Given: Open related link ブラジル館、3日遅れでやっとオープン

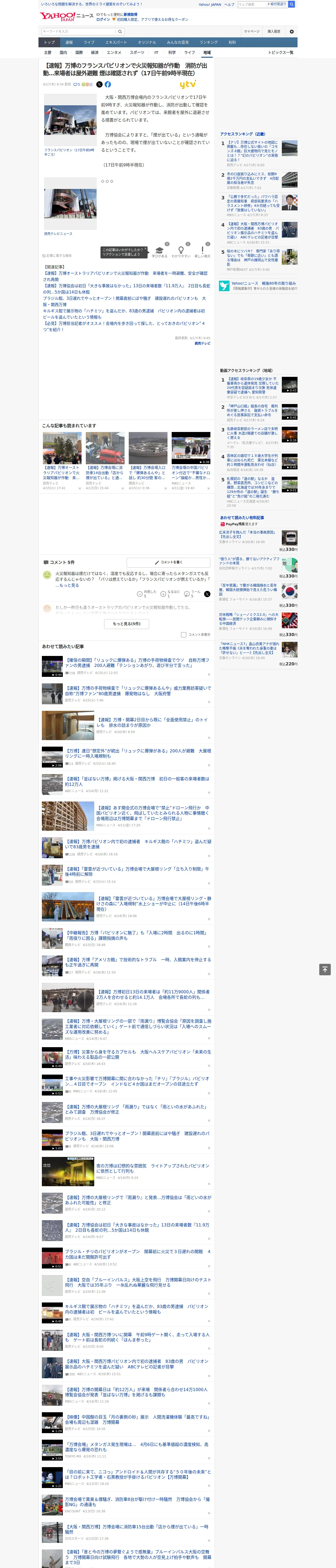Looking at the screenshot, I should click(x=124, y=301).
